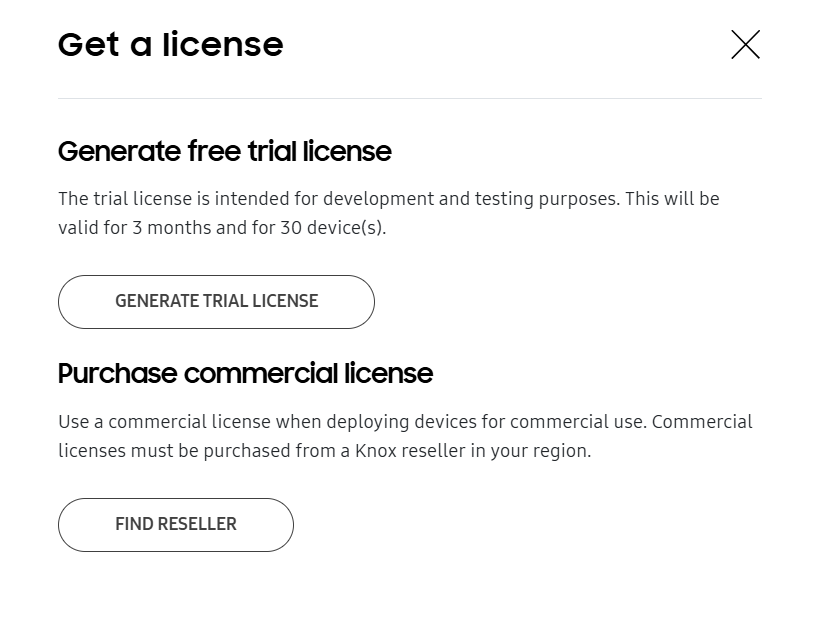Select the Get a license dialog title

pyautogui.click(x=170, y=44)
